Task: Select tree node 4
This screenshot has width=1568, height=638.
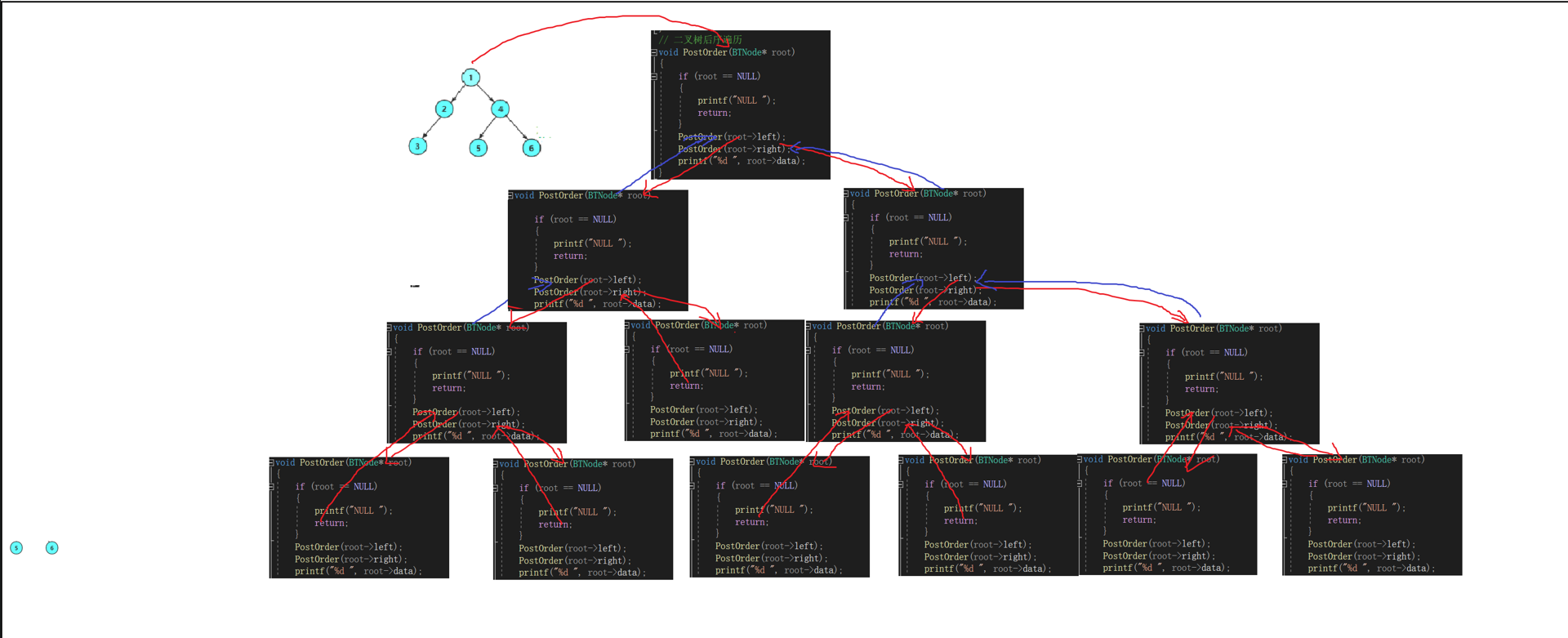Action: click(x=501, y=109)
